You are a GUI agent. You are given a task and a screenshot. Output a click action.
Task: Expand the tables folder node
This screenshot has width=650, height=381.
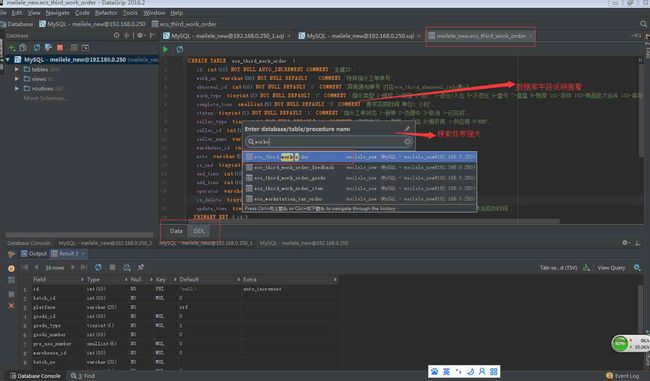pos(17,69)
